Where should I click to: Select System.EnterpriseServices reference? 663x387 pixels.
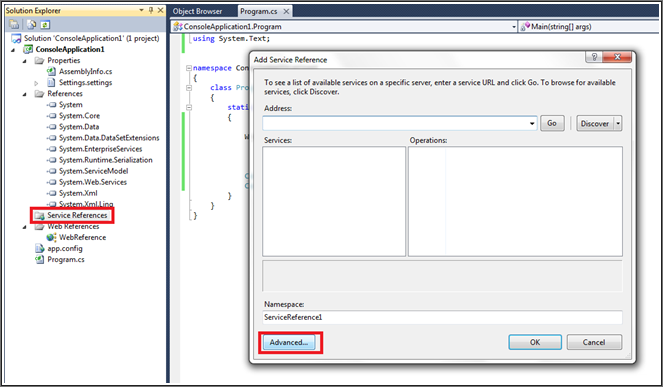pos(100,149)
